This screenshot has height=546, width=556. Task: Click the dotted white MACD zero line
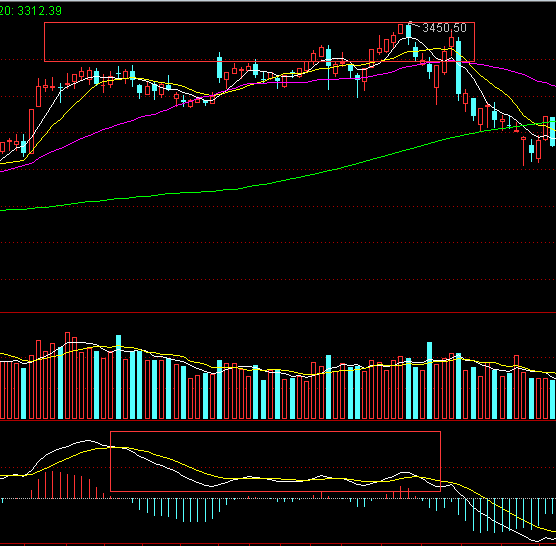[278, 498]
